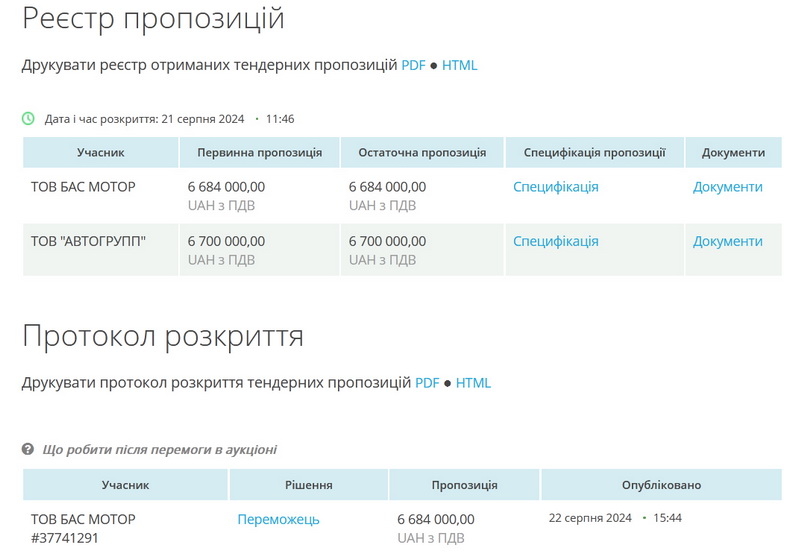Click Учасник column header in registry table

[100, 153]
